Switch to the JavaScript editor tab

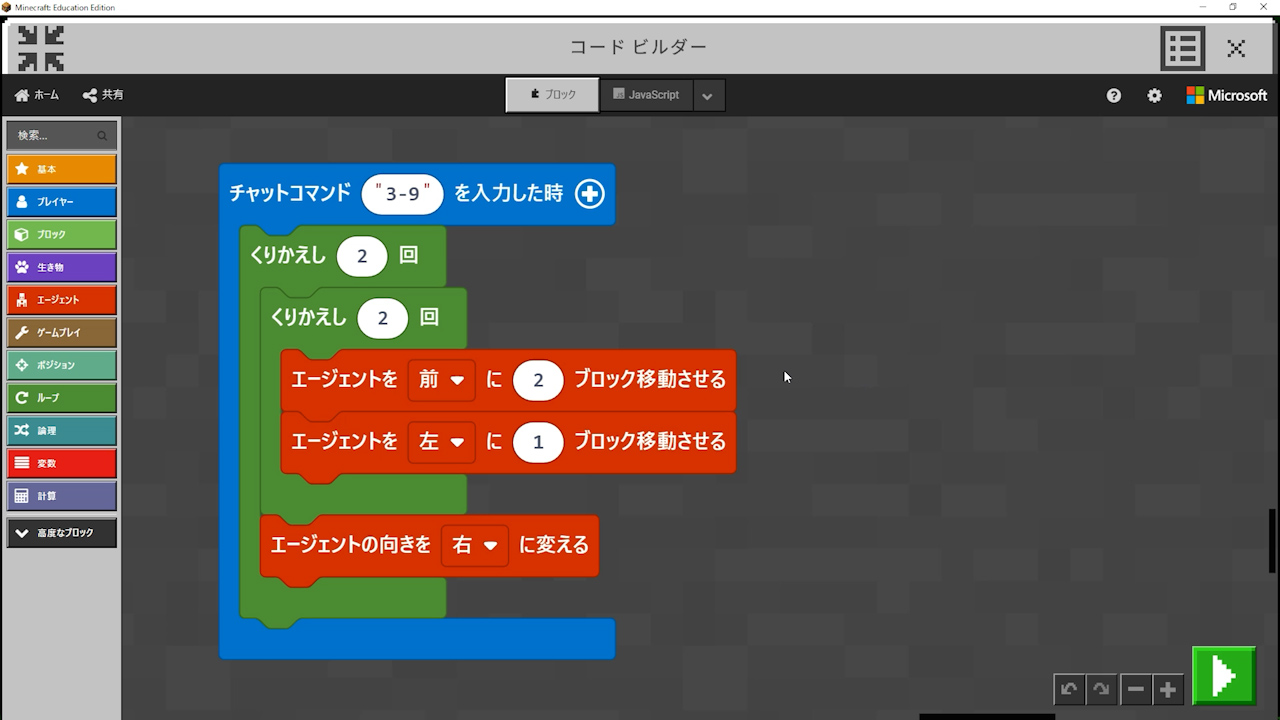click(646, 95)
